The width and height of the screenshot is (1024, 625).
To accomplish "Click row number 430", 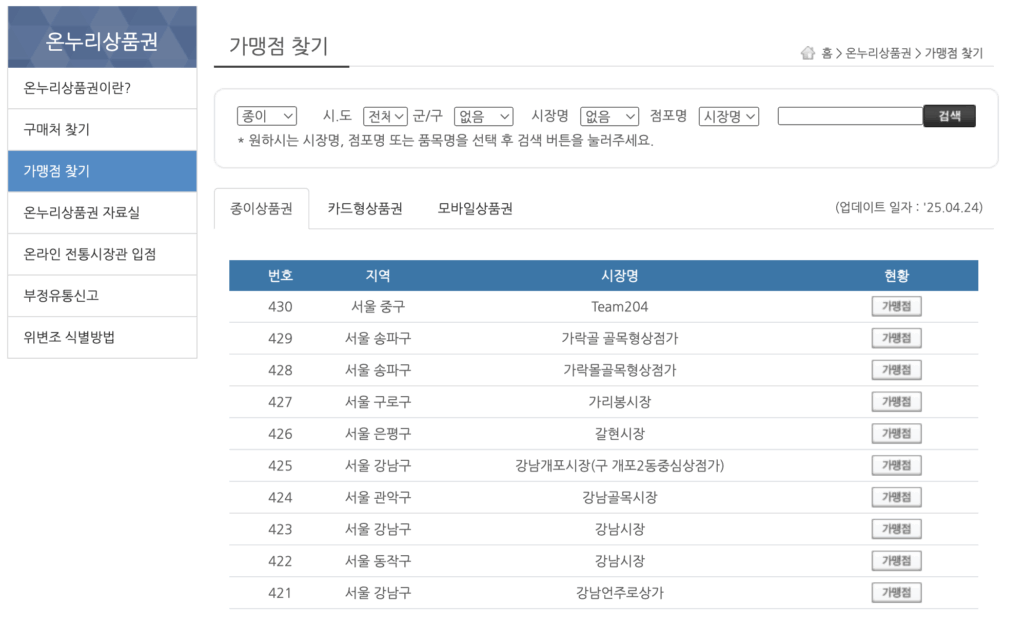I will click(280, 307).
